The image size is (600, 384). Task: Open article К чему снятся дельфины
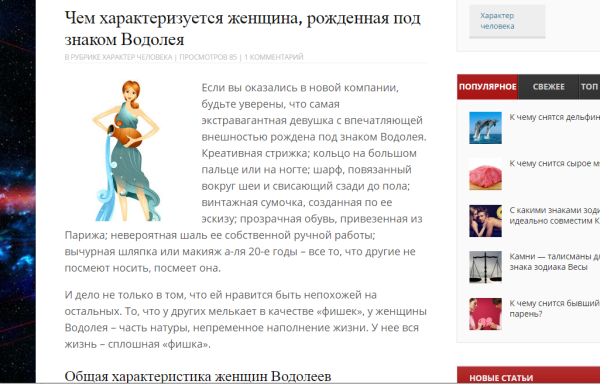pos(554,117)
